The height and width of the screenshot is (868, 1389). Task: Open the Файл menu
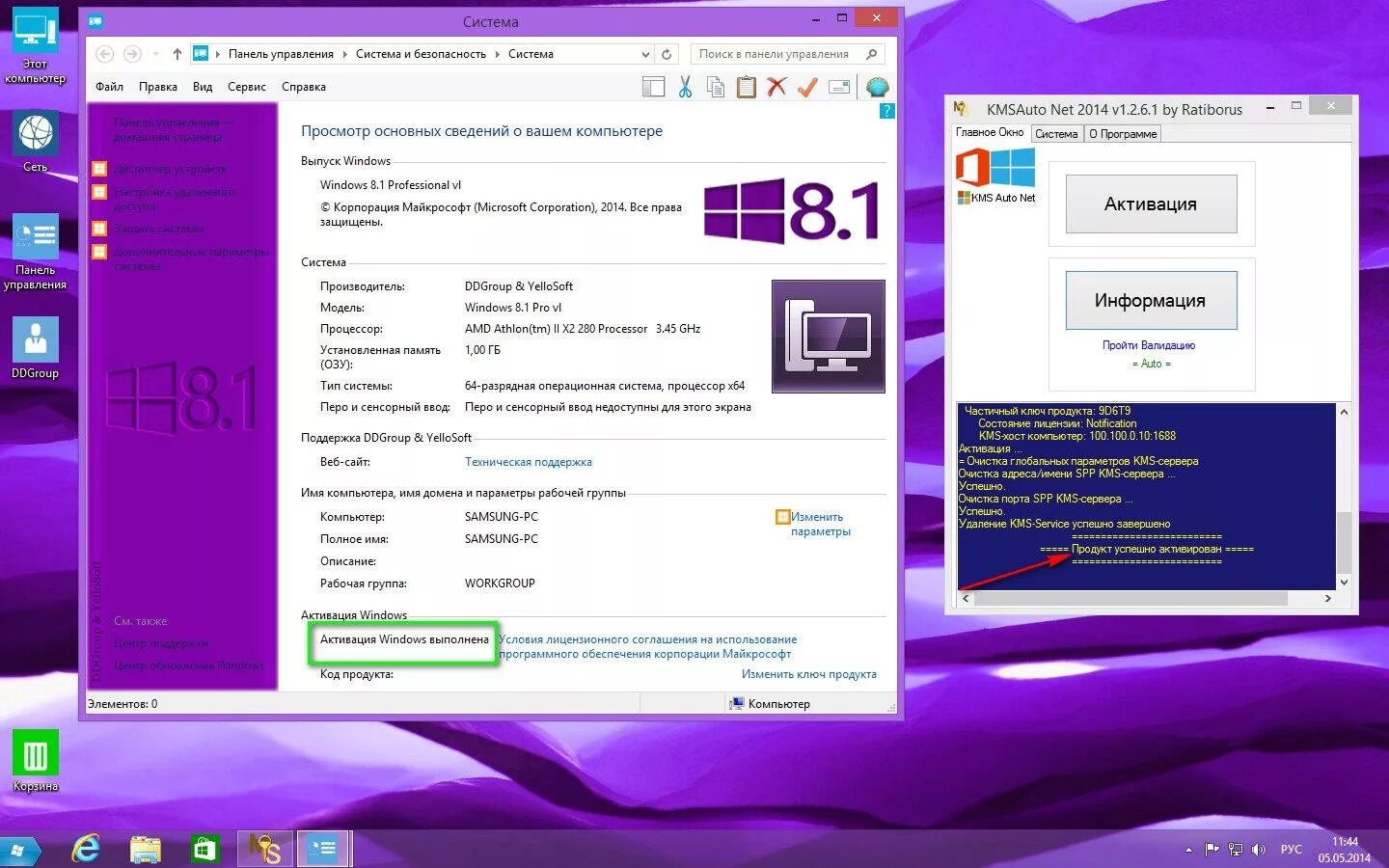pos(109,87)
